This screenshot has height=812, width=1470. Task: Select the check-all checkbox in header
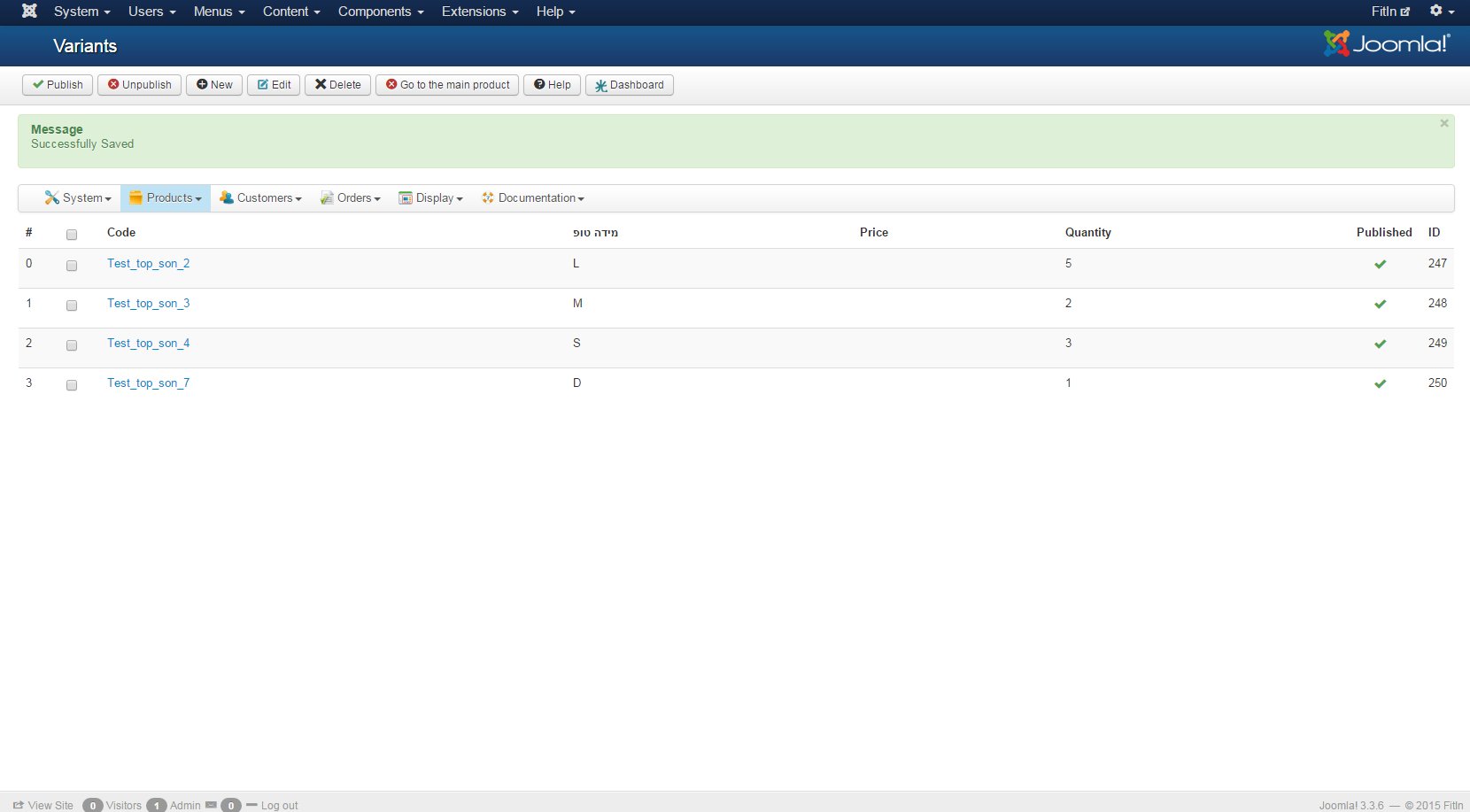pyautogui.click(x=72, y=235)
